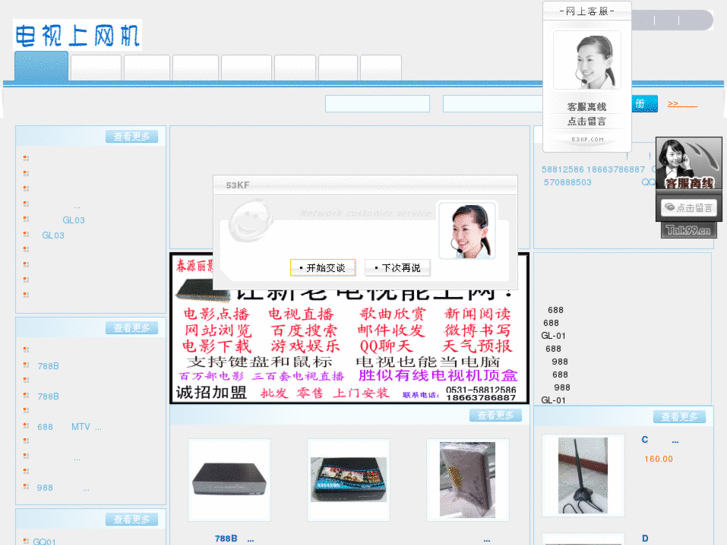Click 查看更多 in the bottom left panel

click(x=132, y=519)
